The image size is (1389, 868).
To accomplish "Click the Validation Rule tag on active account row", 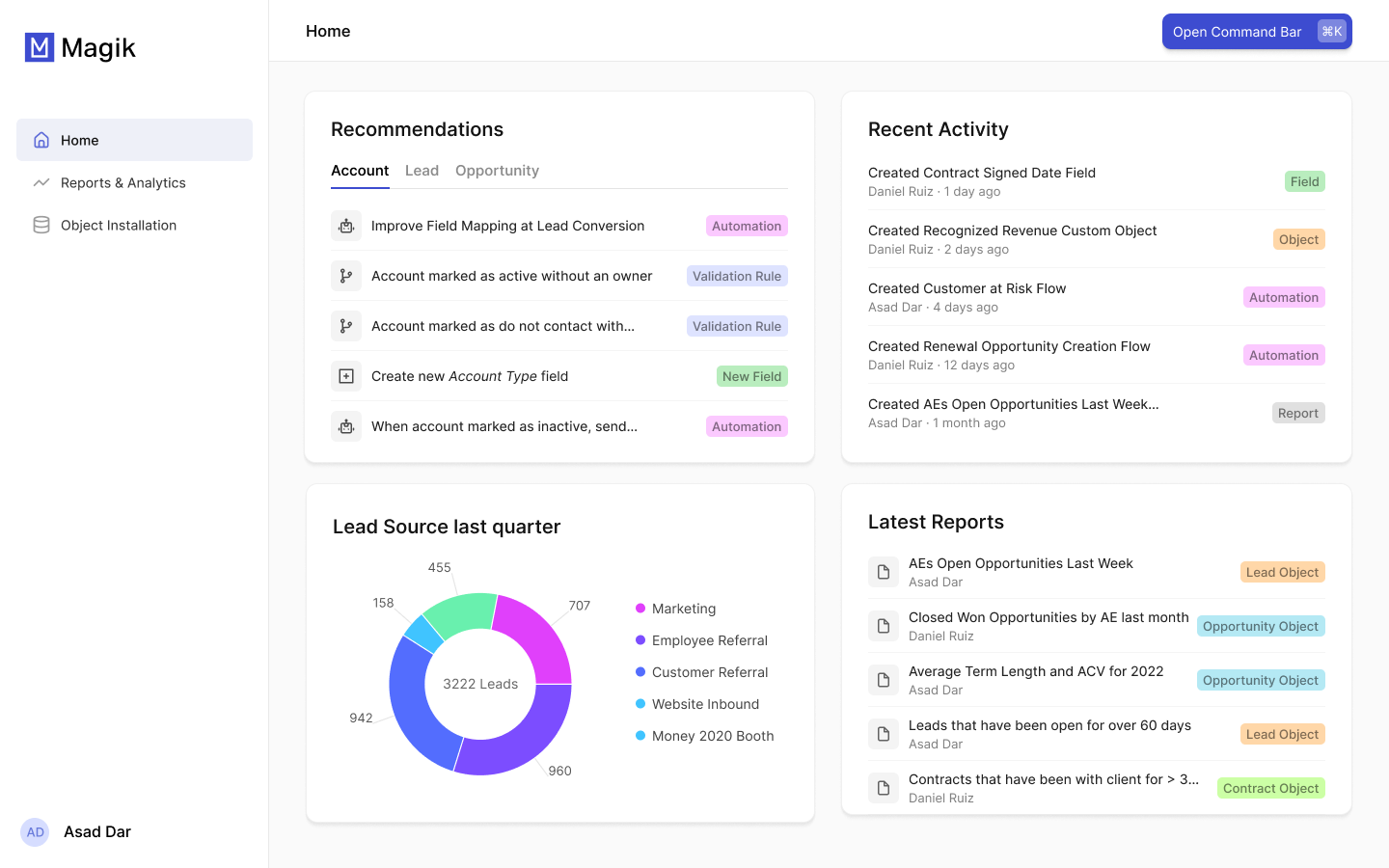I will coord(737,276).
